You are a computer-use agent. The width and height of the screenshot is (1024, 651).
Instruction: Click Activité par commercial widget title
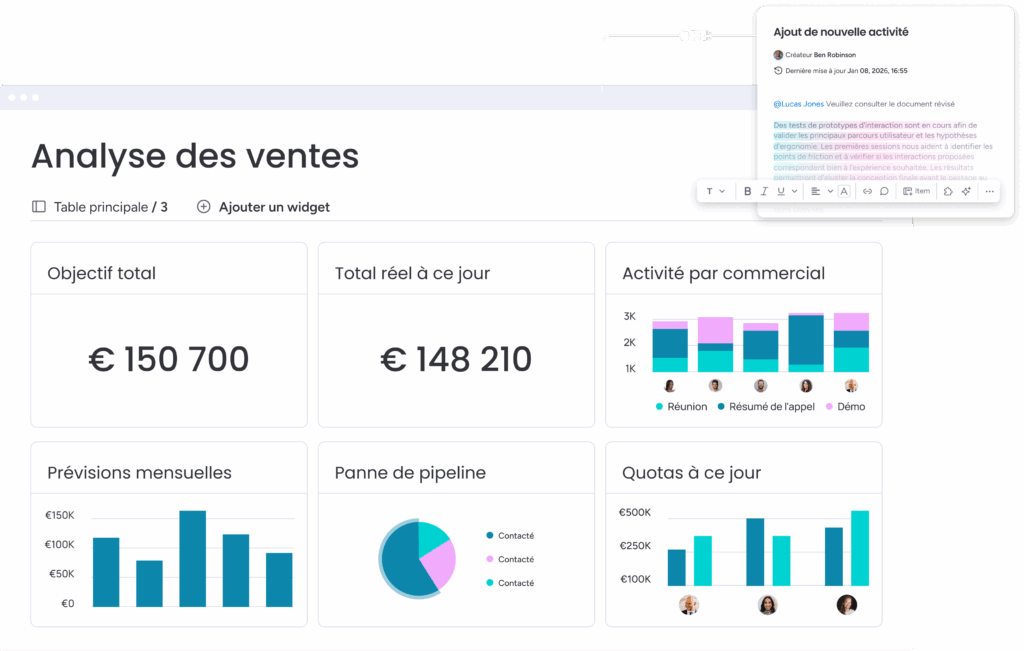point(723,273)
